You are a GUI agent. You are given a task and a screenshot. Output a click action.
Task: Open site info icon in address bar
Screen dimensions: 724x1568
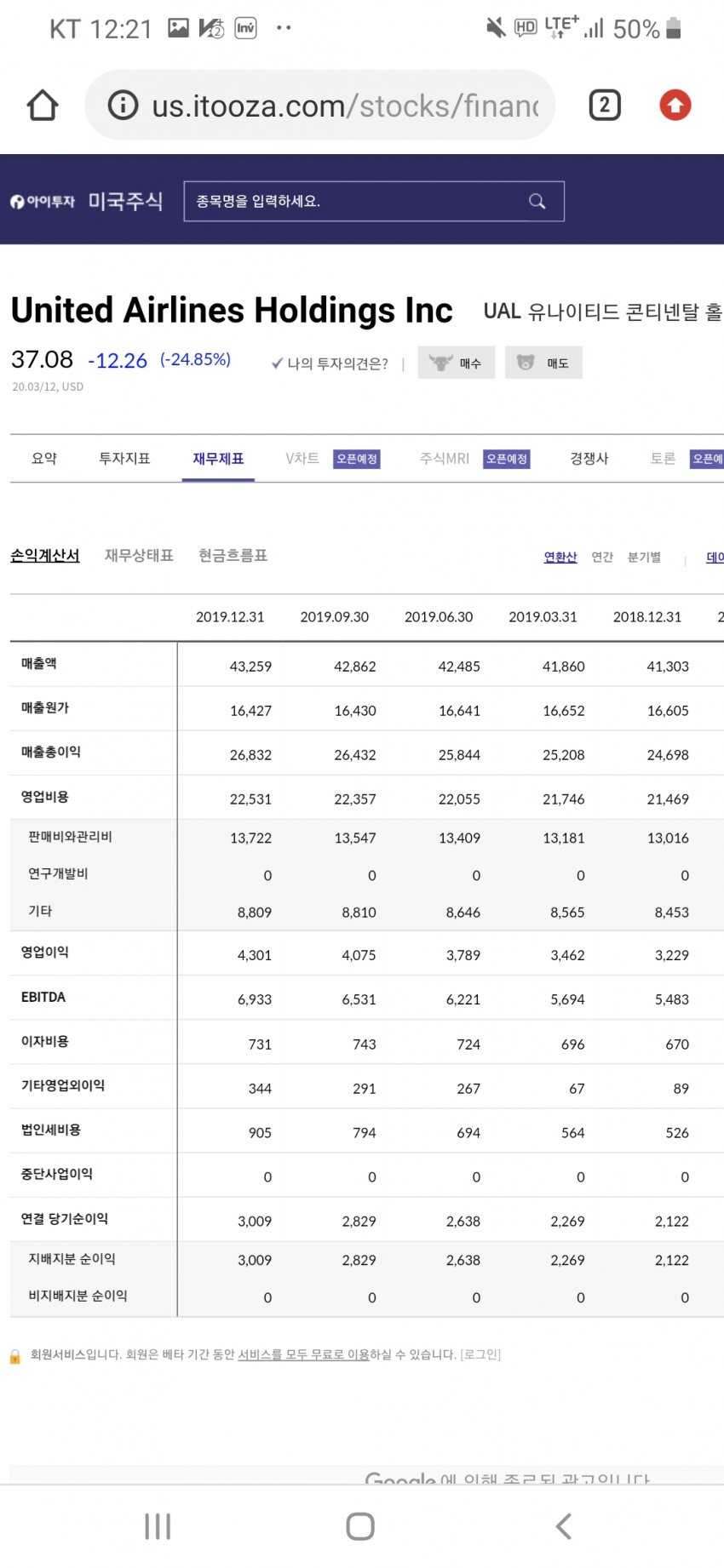[x=123, y=106]
